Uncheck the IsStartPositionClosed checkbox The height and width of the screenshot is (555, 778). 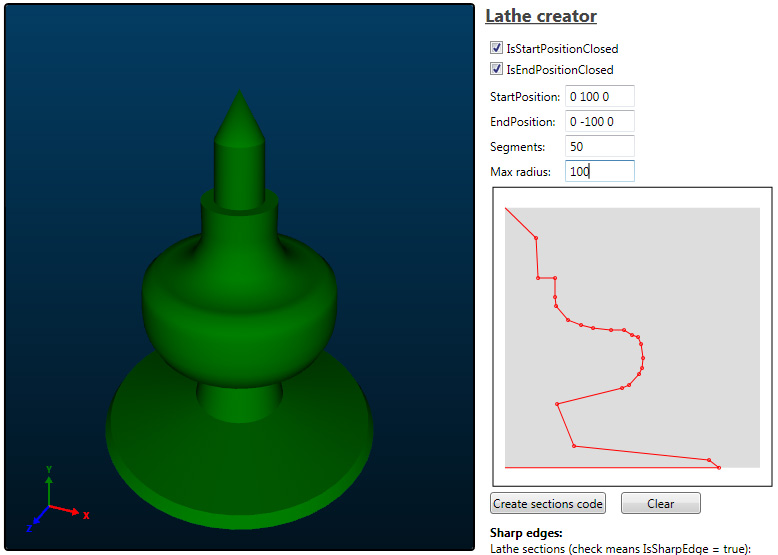click(496, 48)
